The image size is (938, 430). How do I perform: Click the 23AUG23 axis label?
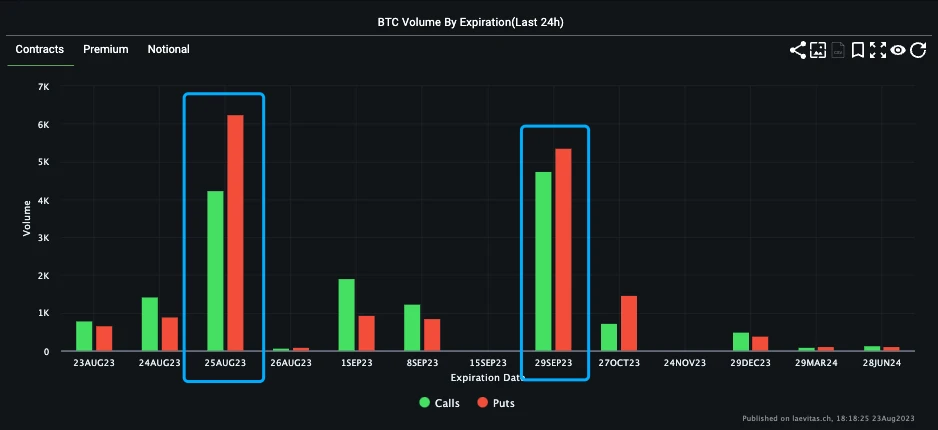[x=95, y=363]
